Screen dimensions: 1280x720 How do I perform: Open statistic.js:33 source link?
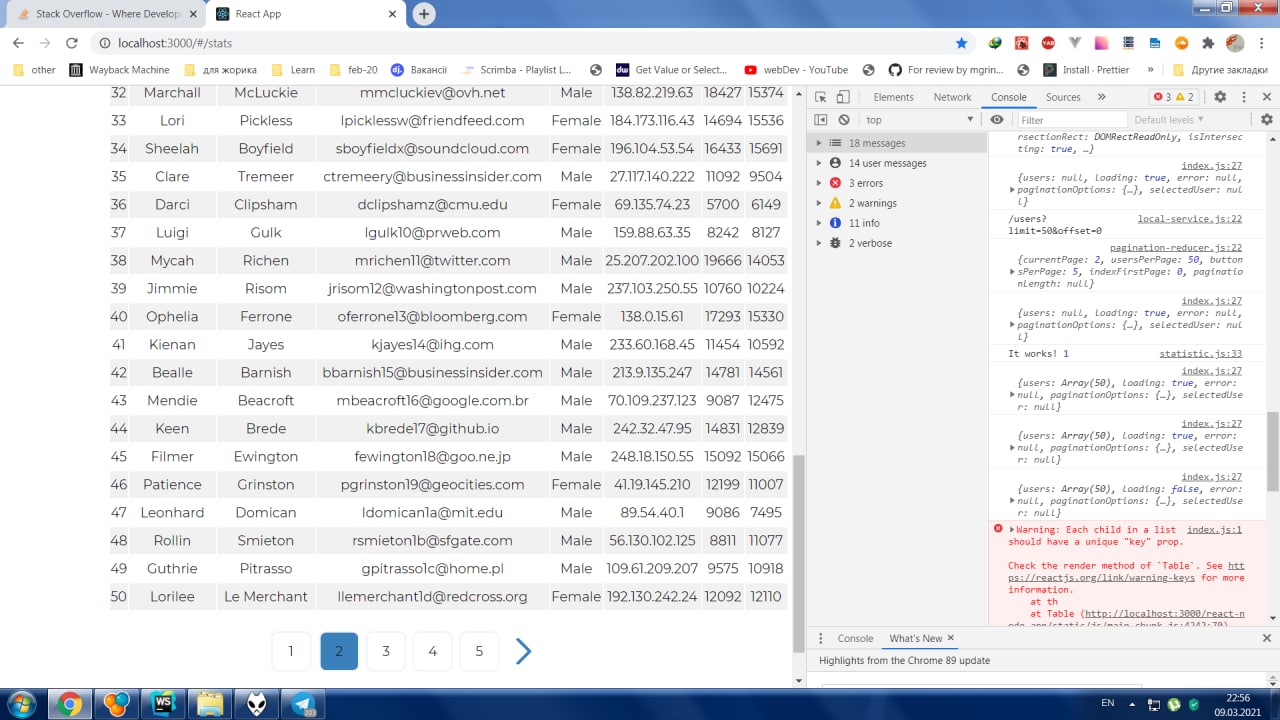pyautogui.click(x=1200, y=354)
